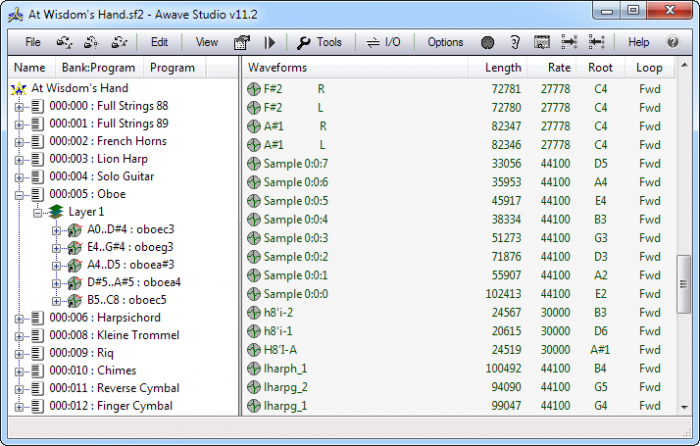Click the green Layer 1 icon

56,212
